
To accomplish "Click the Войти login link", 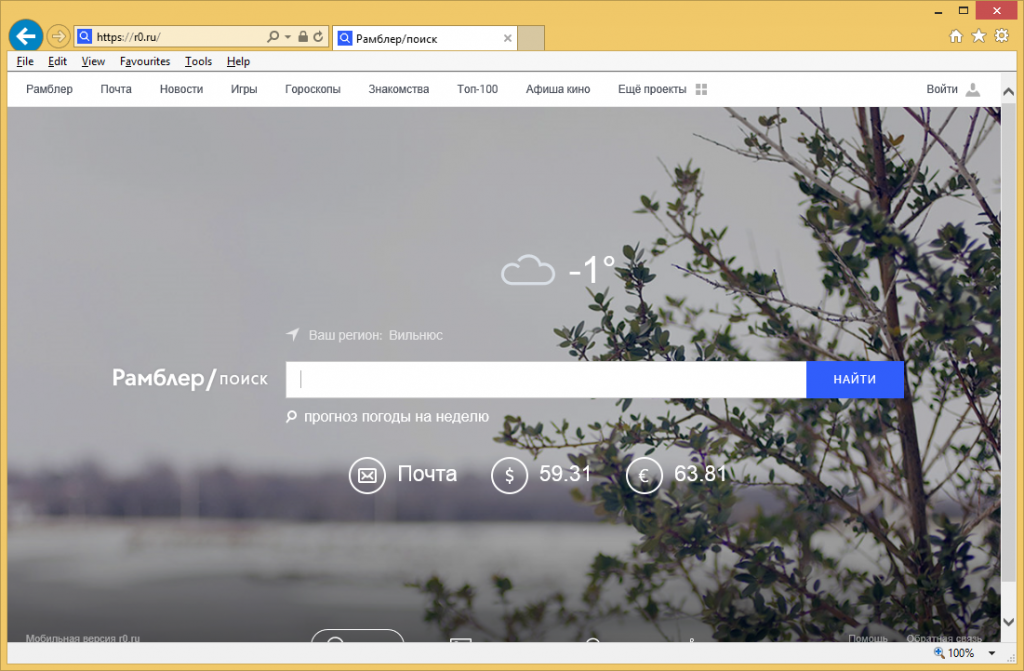I will 942,89.
